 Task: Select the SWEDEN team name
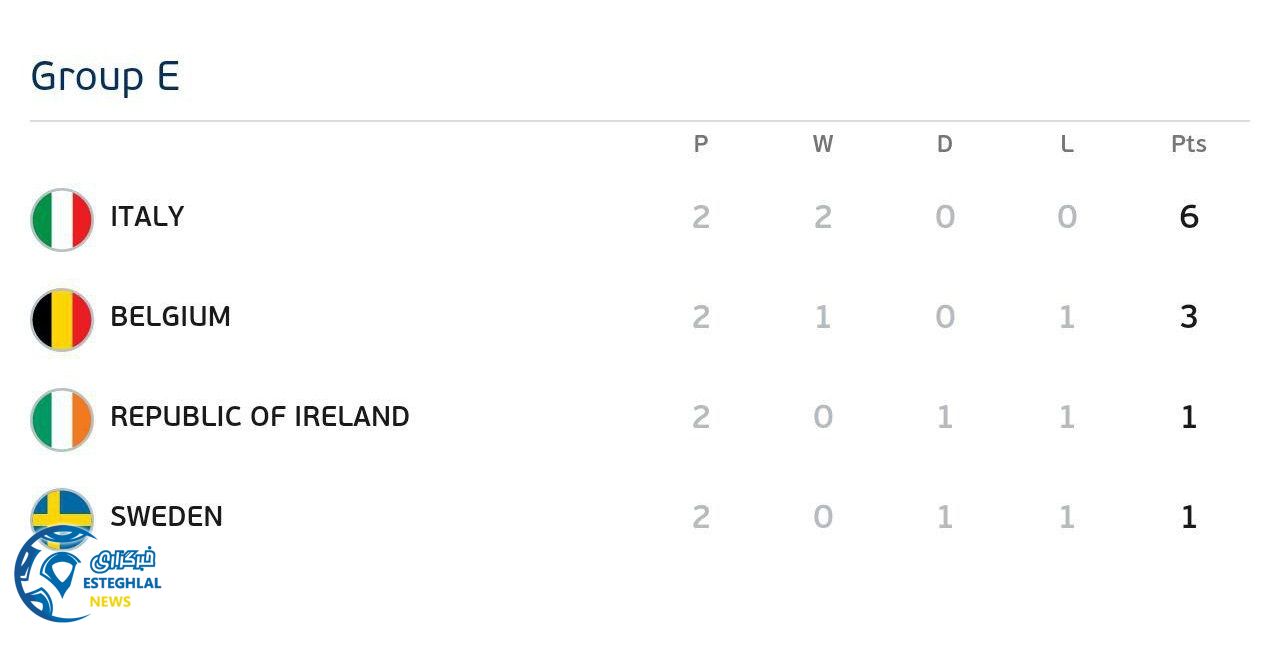tap(166, 517)
